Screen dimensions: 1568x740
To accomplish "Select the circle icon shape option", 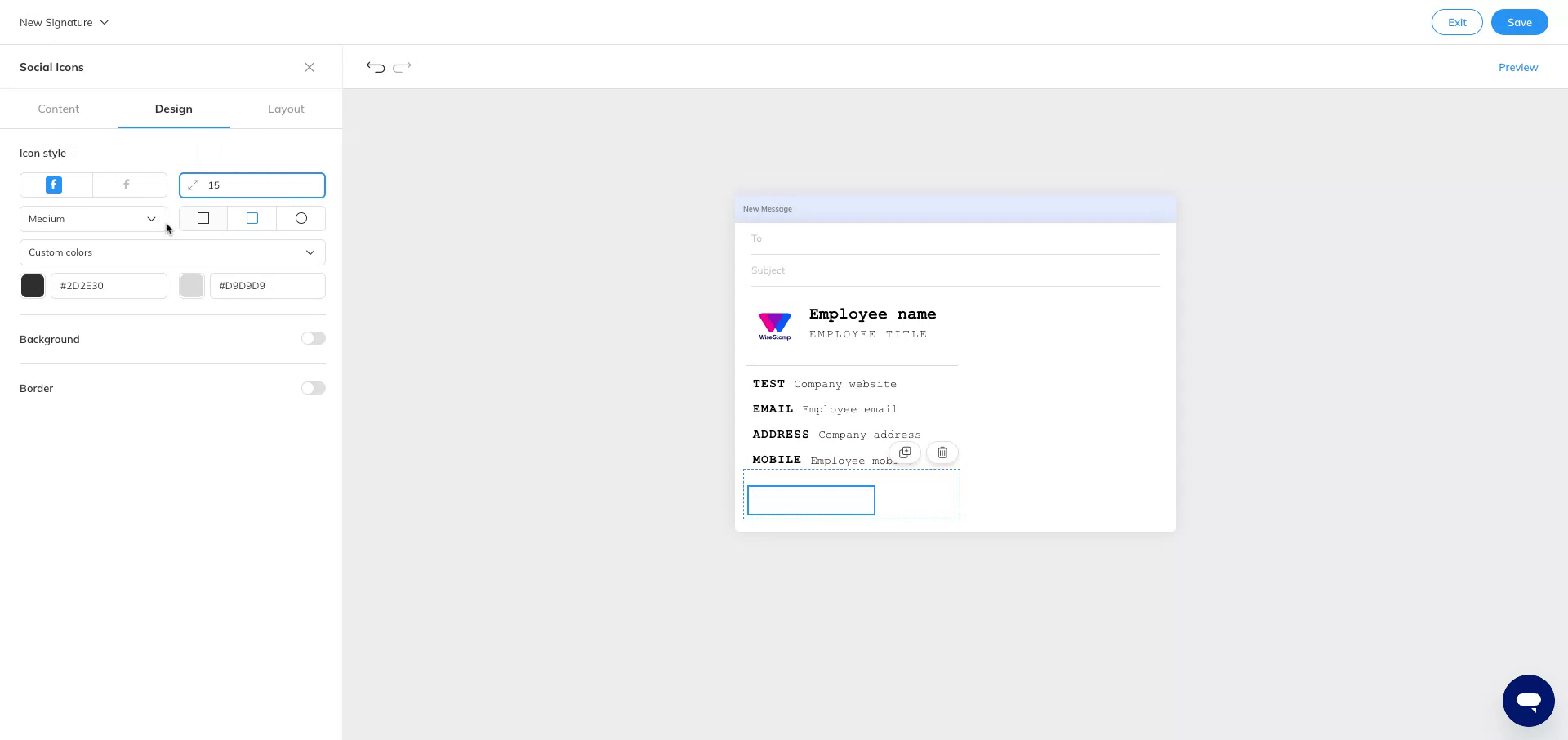I will pos(301,218).
